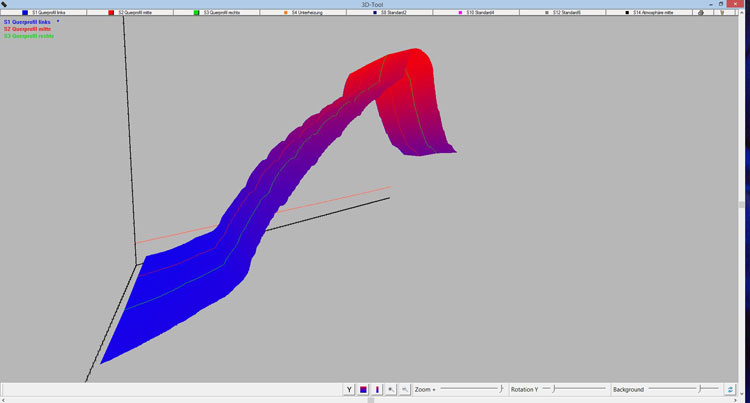This screenshot has width=750, height=403.
Task: Click the first magnifier icon beside Zoom
Action: point(391,389)
